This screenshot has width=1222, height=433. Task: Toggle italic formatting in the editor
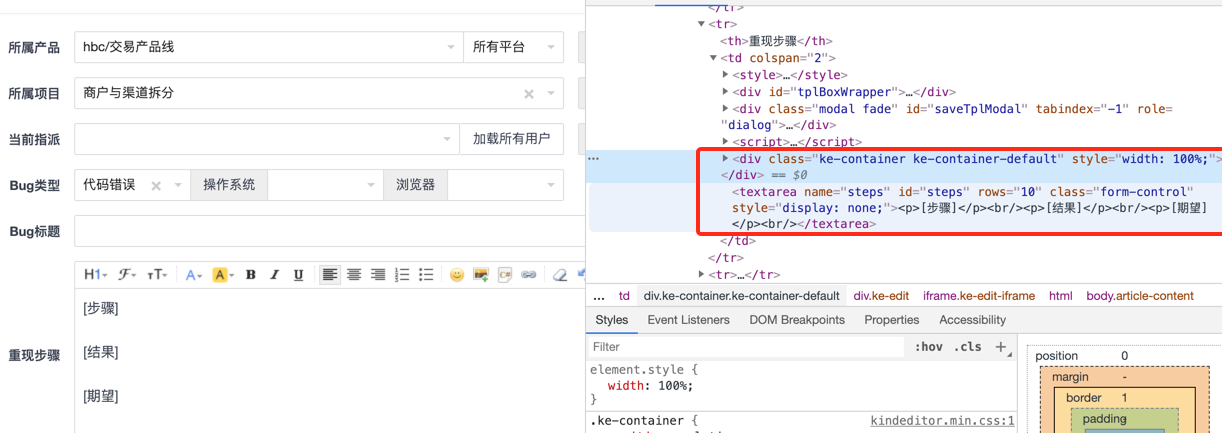click(274, 275)
